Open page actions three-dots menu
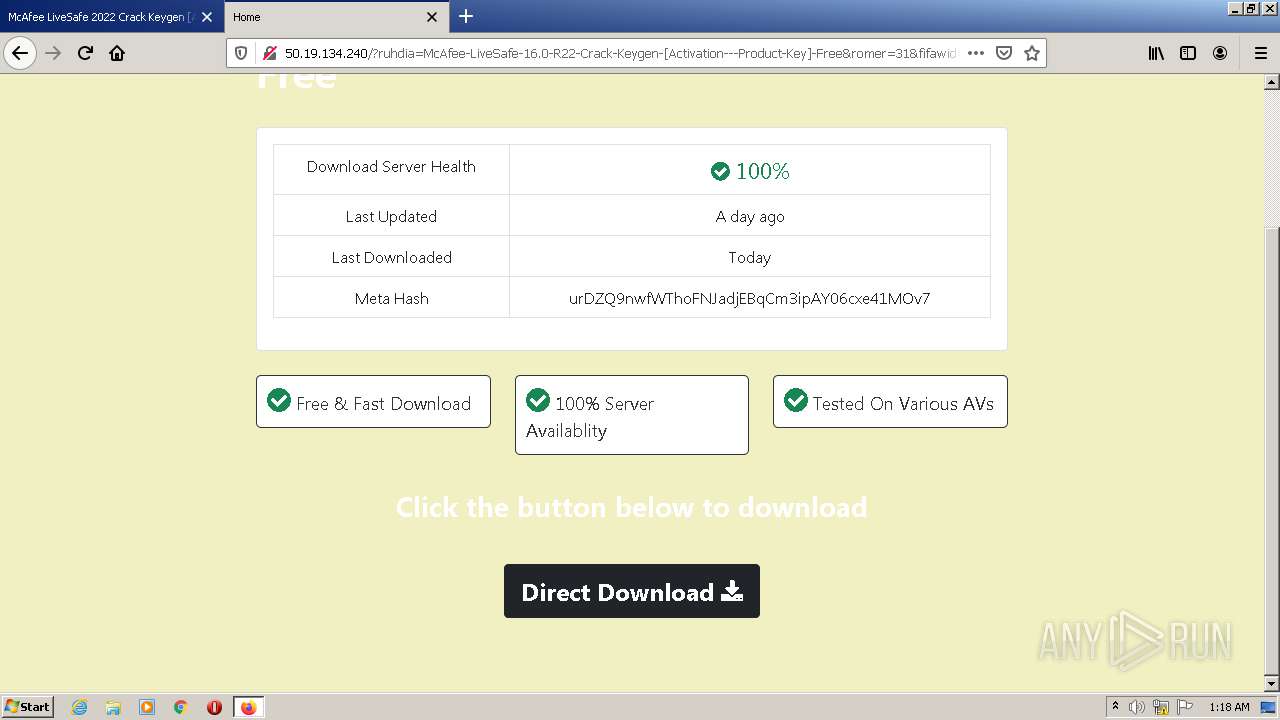The image size is (1280, 720). pos(976,53)
